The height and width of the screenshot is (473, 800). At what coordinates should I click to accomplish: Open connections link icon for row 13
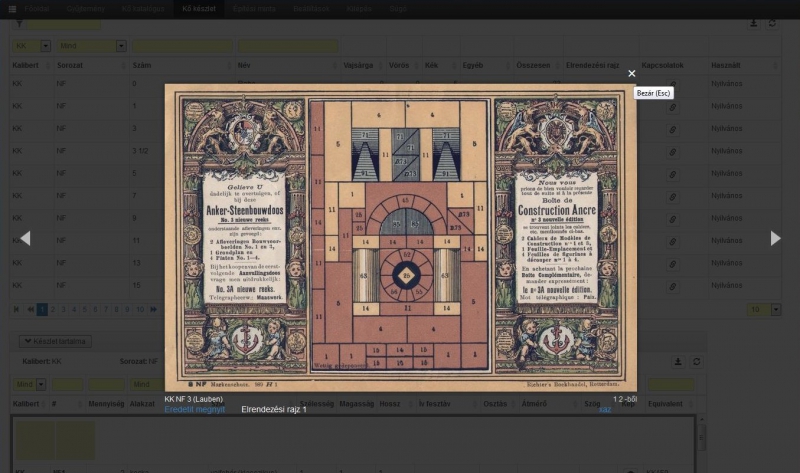[672, 264]
